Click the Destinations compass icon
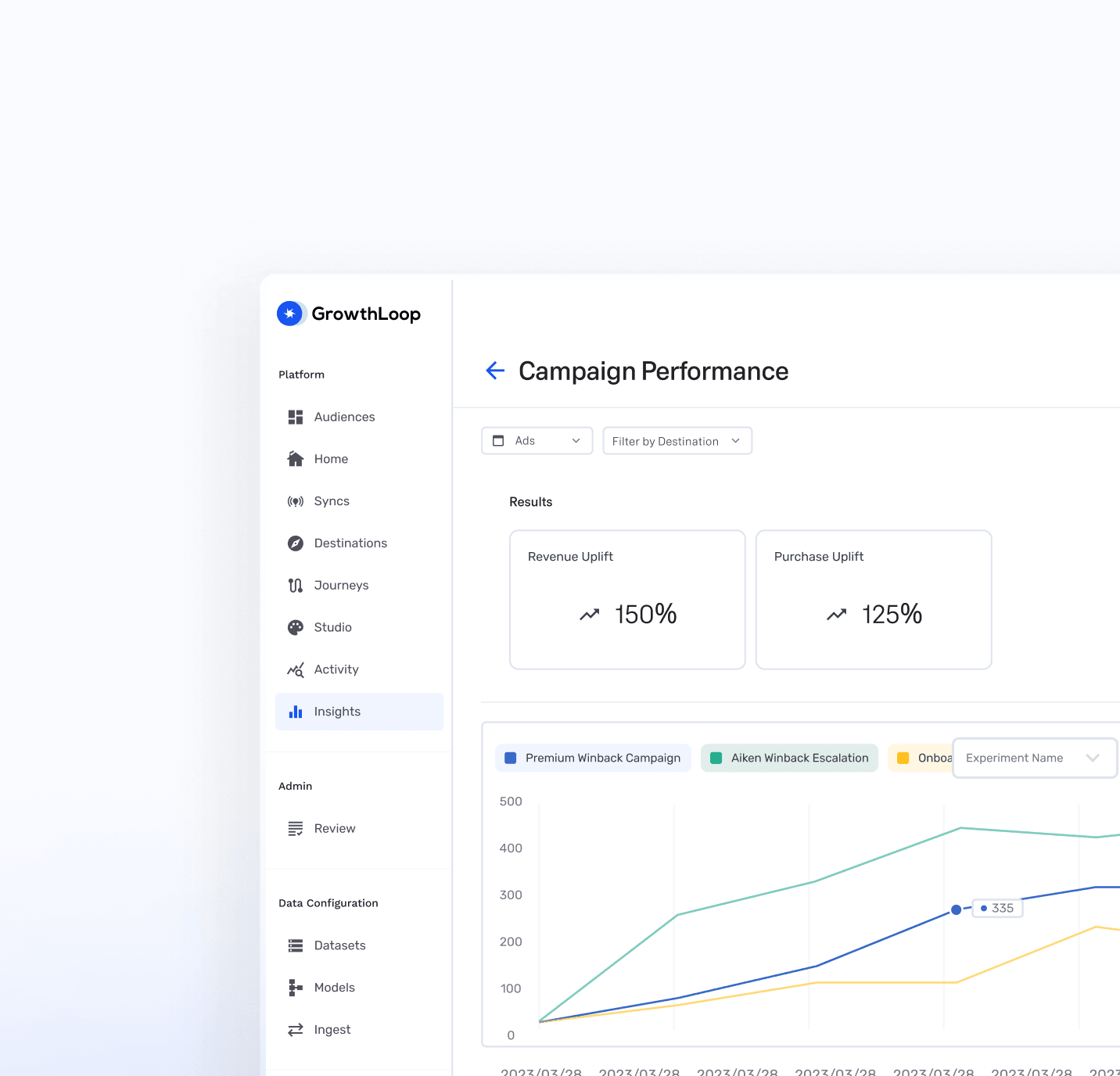This screenshot has height=1076, width=1120. (295, 543)
